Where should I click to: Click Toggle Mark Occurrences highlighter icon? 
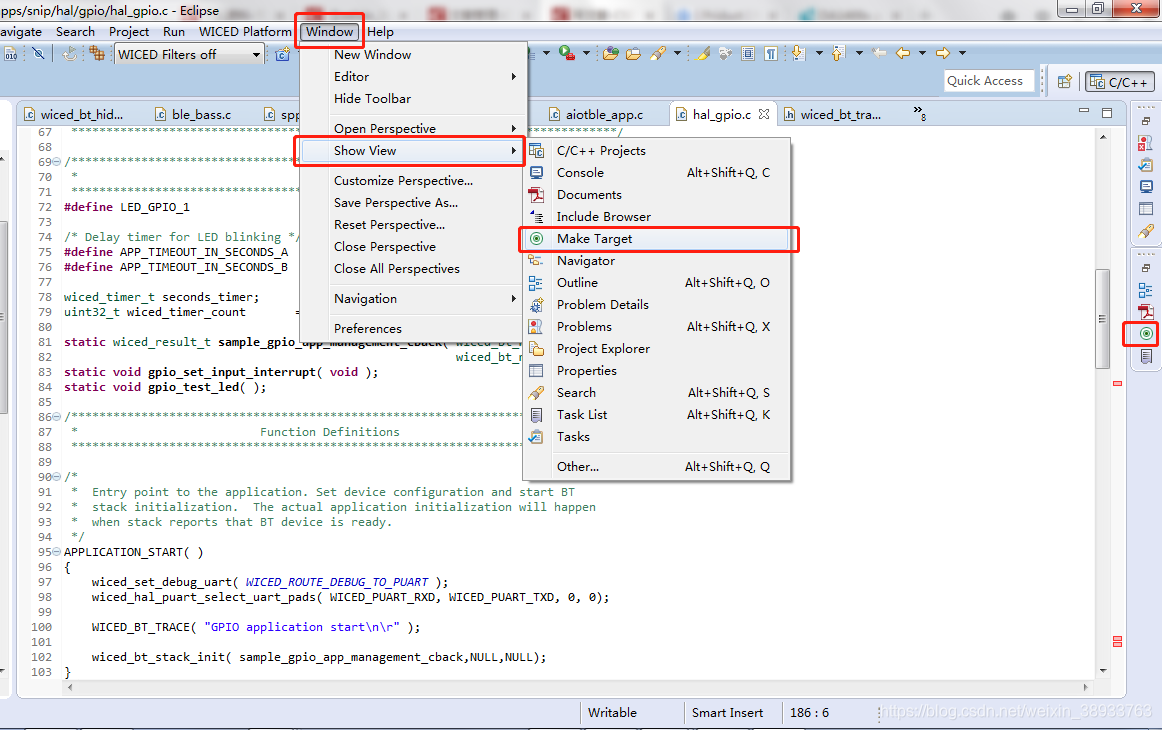point(703,53)
